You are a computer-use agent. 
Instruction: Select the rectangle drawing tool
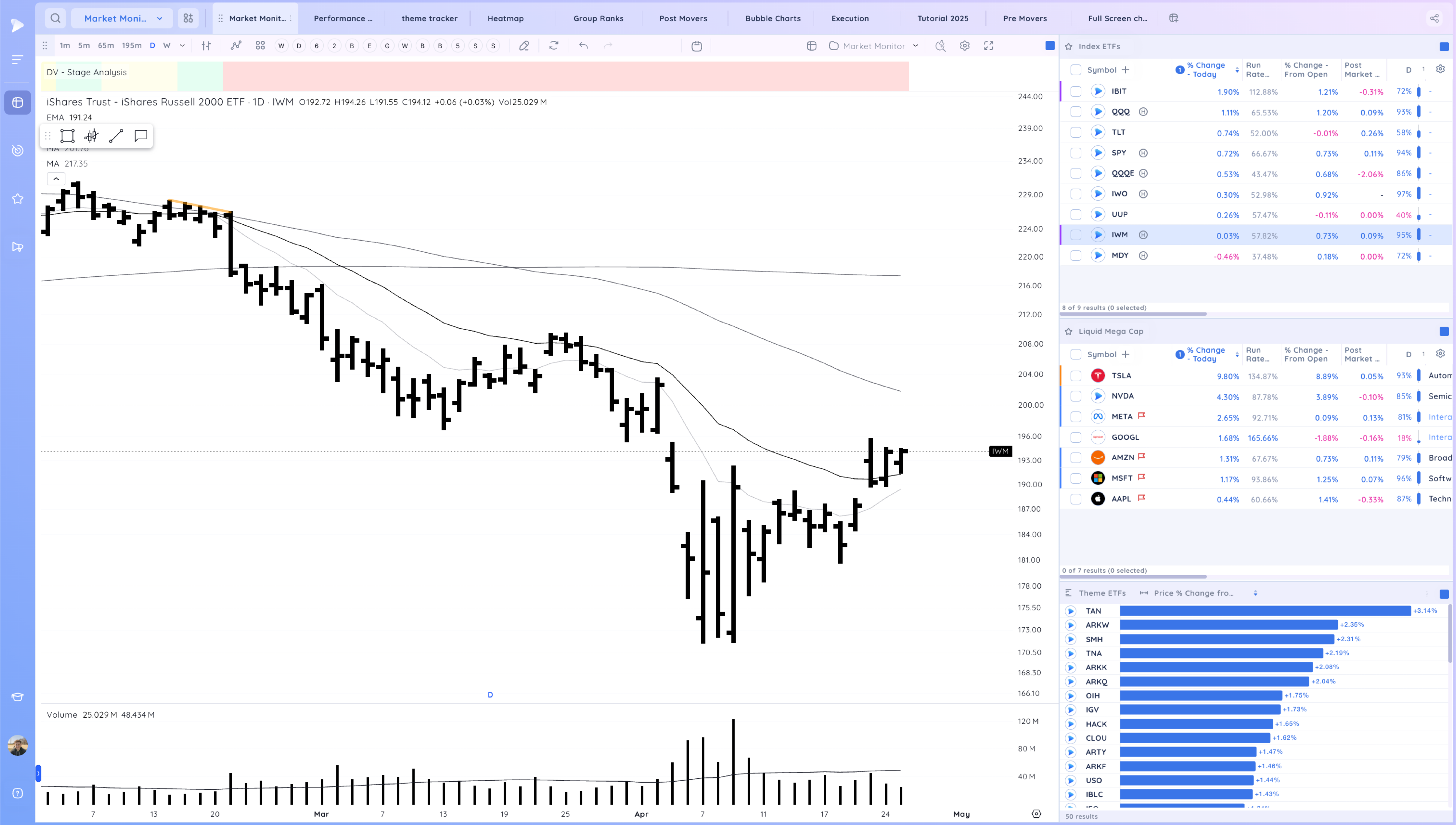tap(67, 136)
